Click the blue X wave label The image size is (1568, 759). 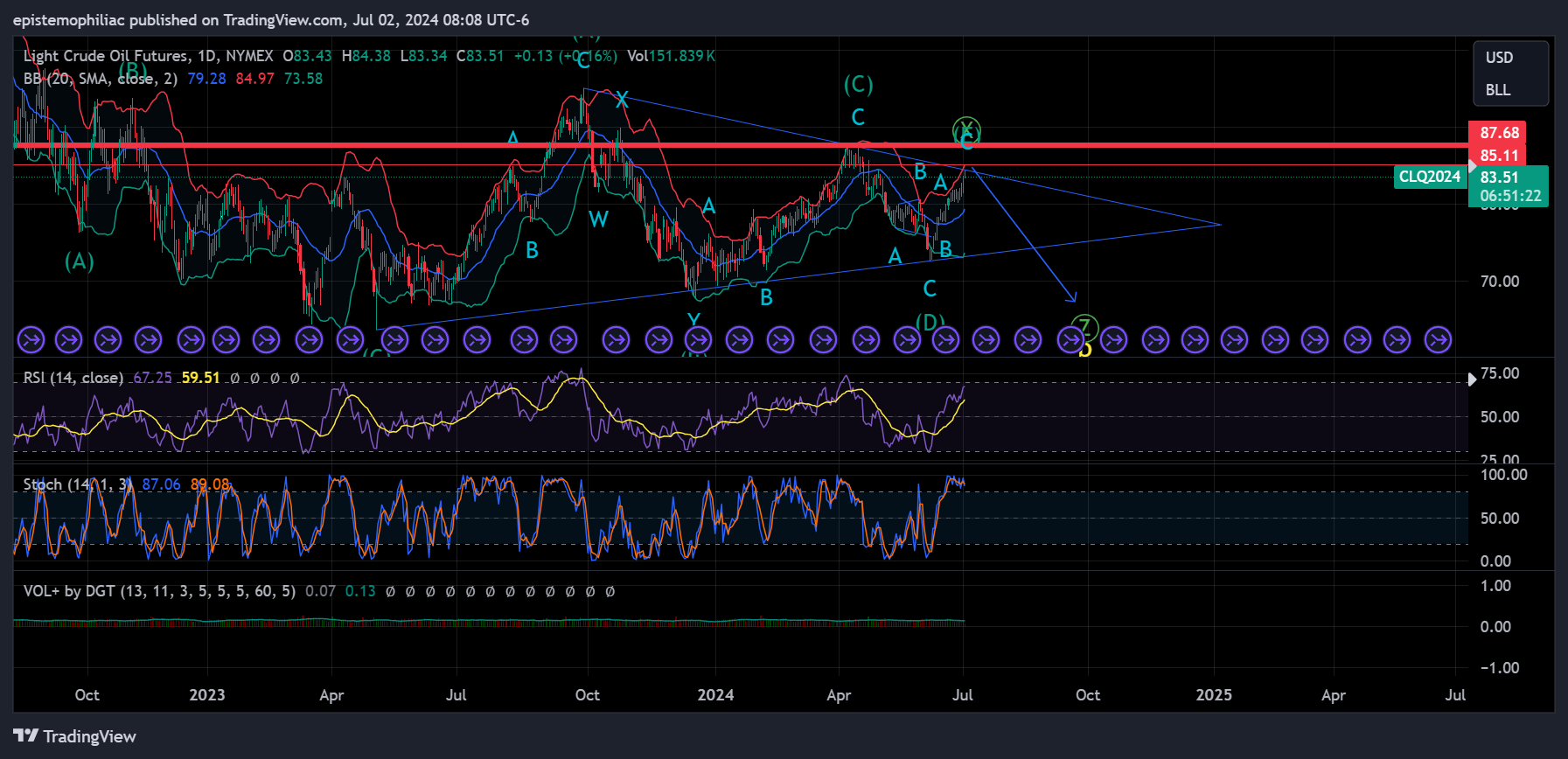click(x=622, y=100)
